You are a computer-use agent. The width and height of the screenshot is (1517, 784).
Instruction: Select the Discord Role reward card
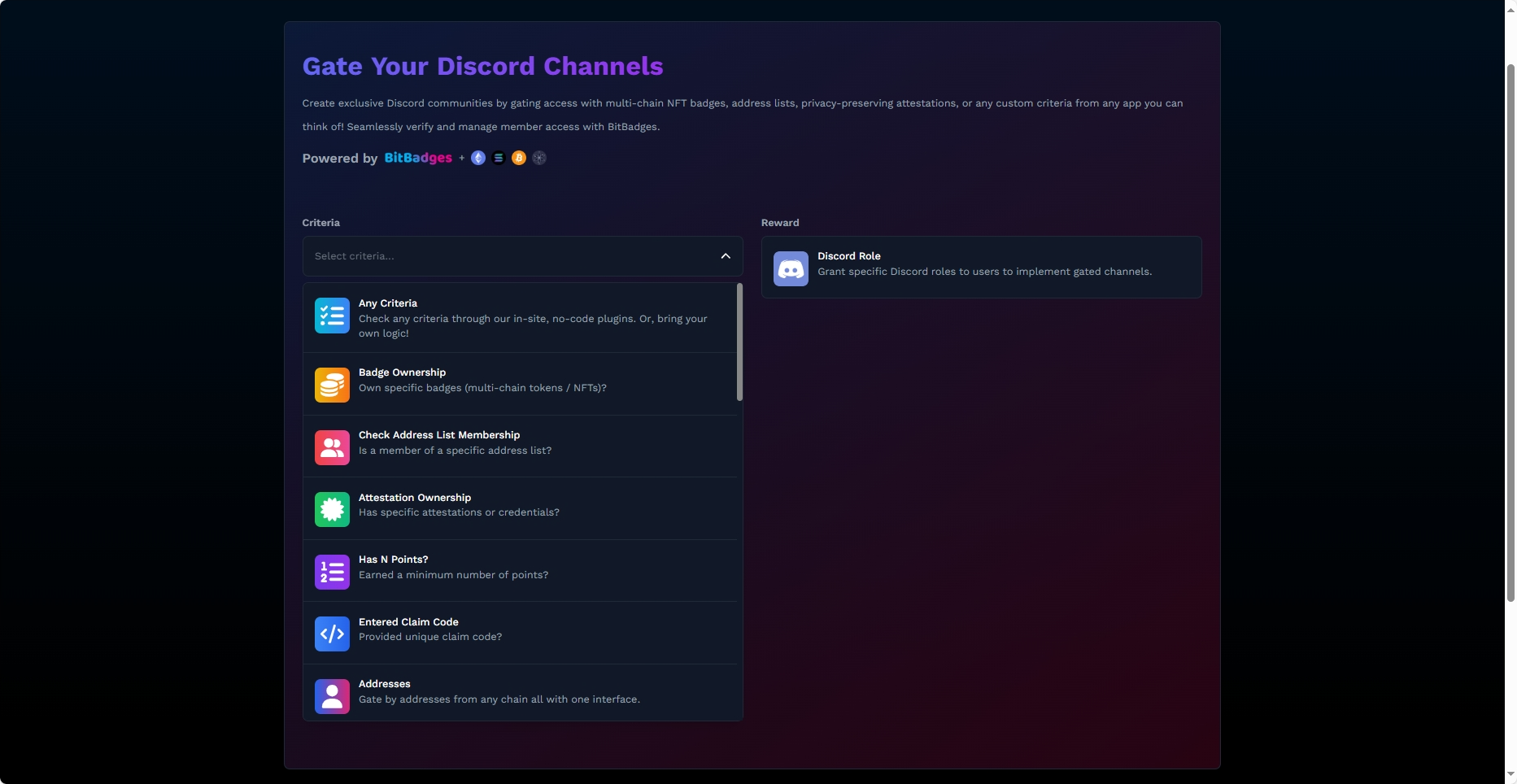tap(981, 268)
